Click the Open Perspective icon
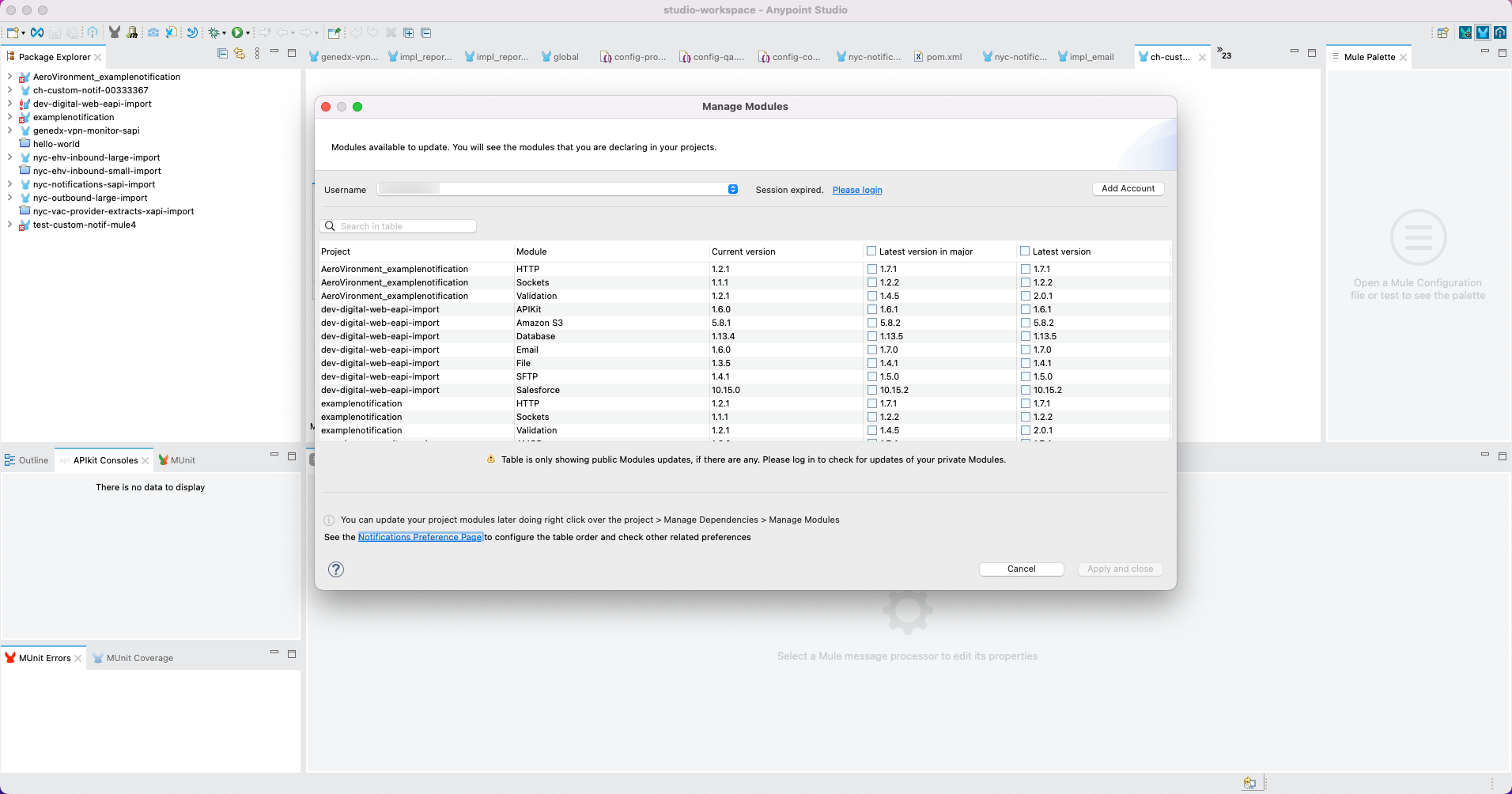This screenshot has width=1512, height=794. point(1442,32)
